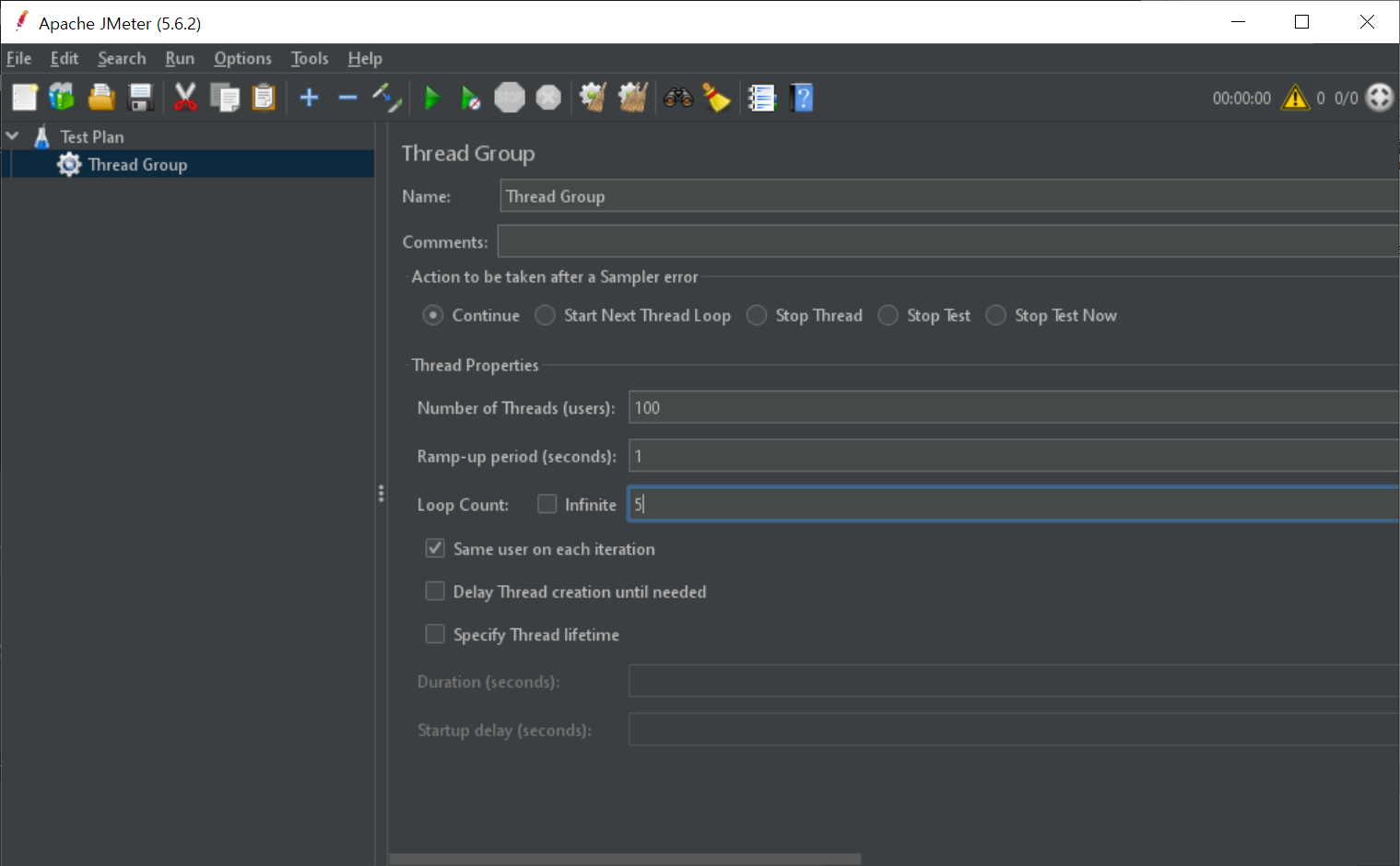1400x866 pixels.
Task: Click the Ramp-up period field
Action: 1014,456
